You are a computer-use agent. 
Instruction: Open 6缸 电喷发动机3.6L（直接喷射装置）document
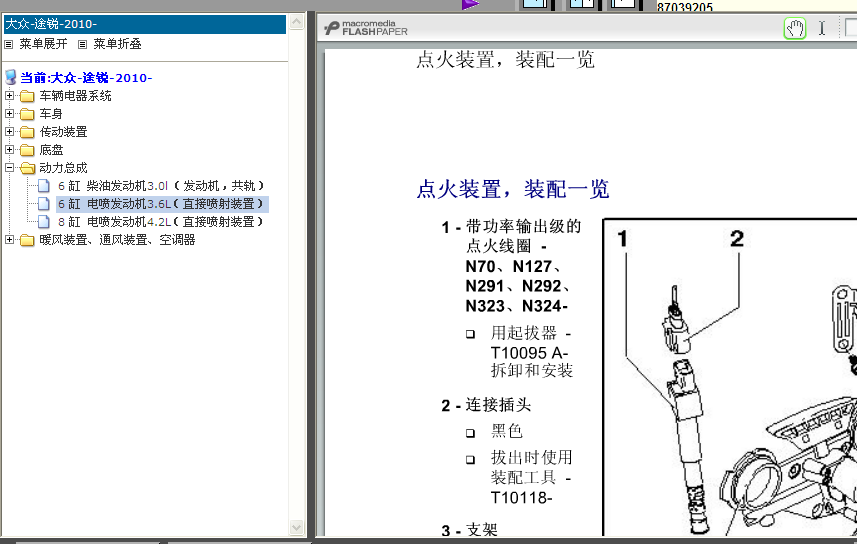pyautogui.click(x=161, y=204)
